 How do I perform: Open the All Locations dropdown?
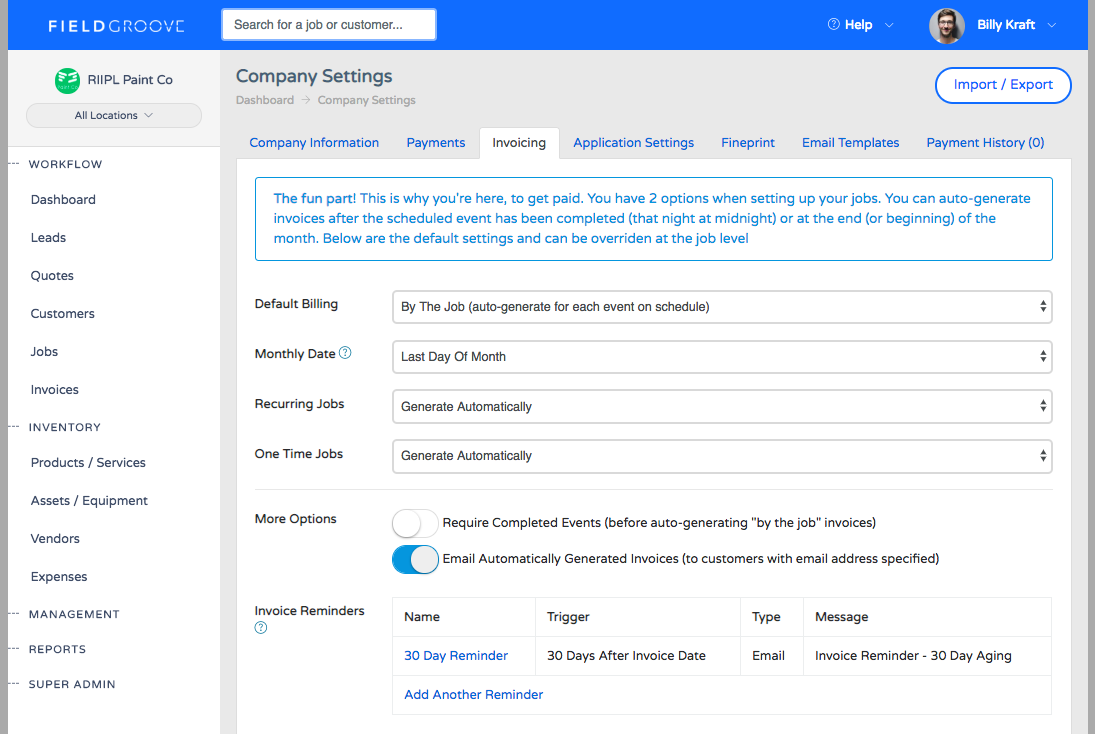pyautogui.click(x=114, y=115)
